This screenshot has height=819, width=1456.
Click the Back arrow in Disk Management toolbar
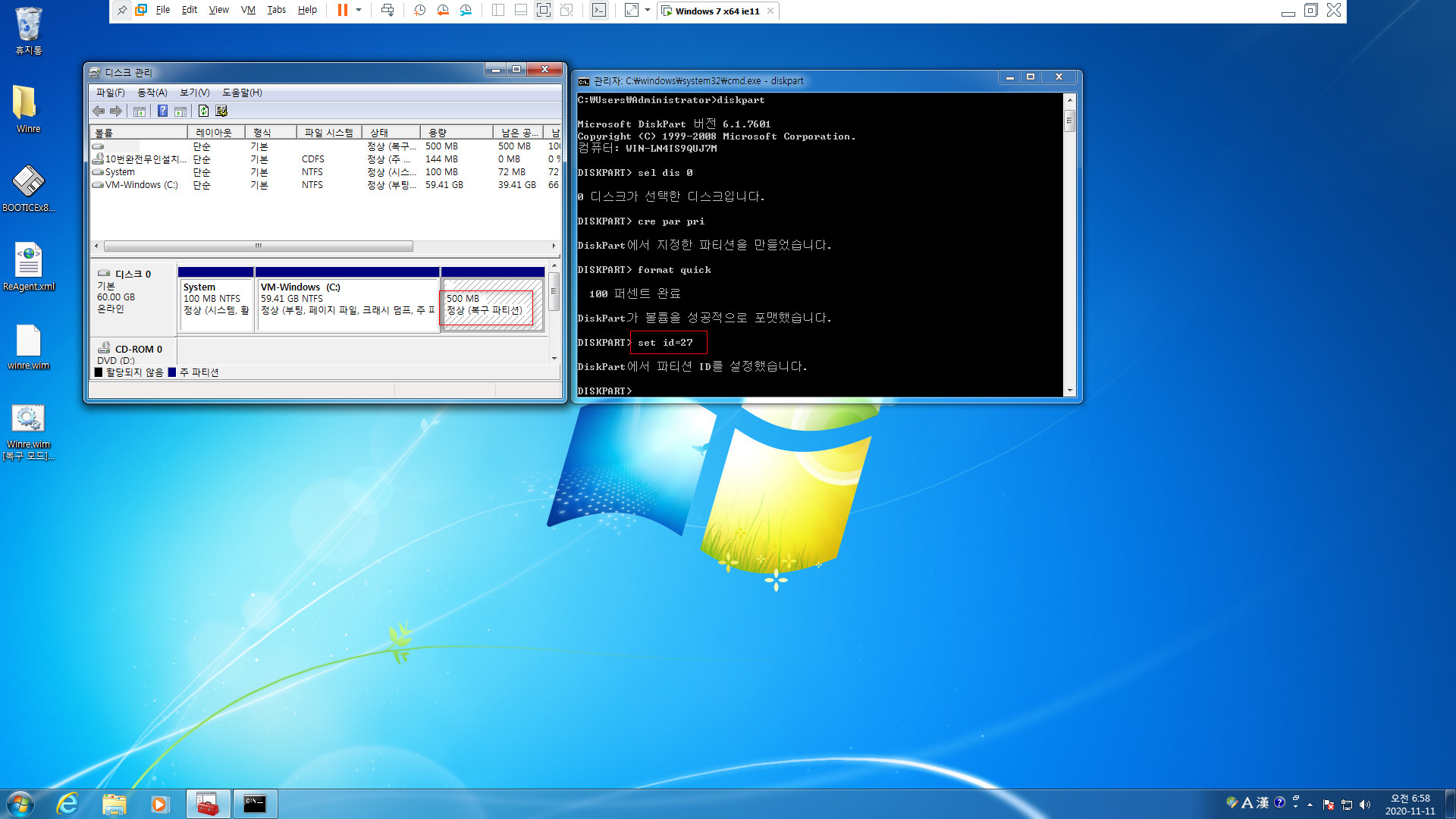tap(99, 111)
